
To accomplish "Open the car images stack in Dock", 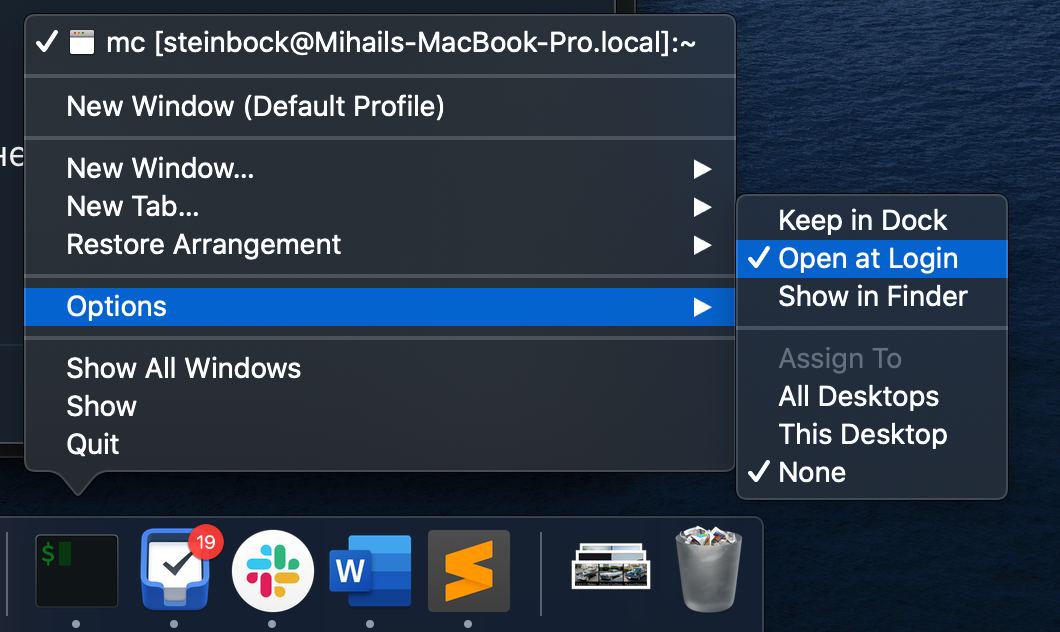I will click(x=611, y=566).
